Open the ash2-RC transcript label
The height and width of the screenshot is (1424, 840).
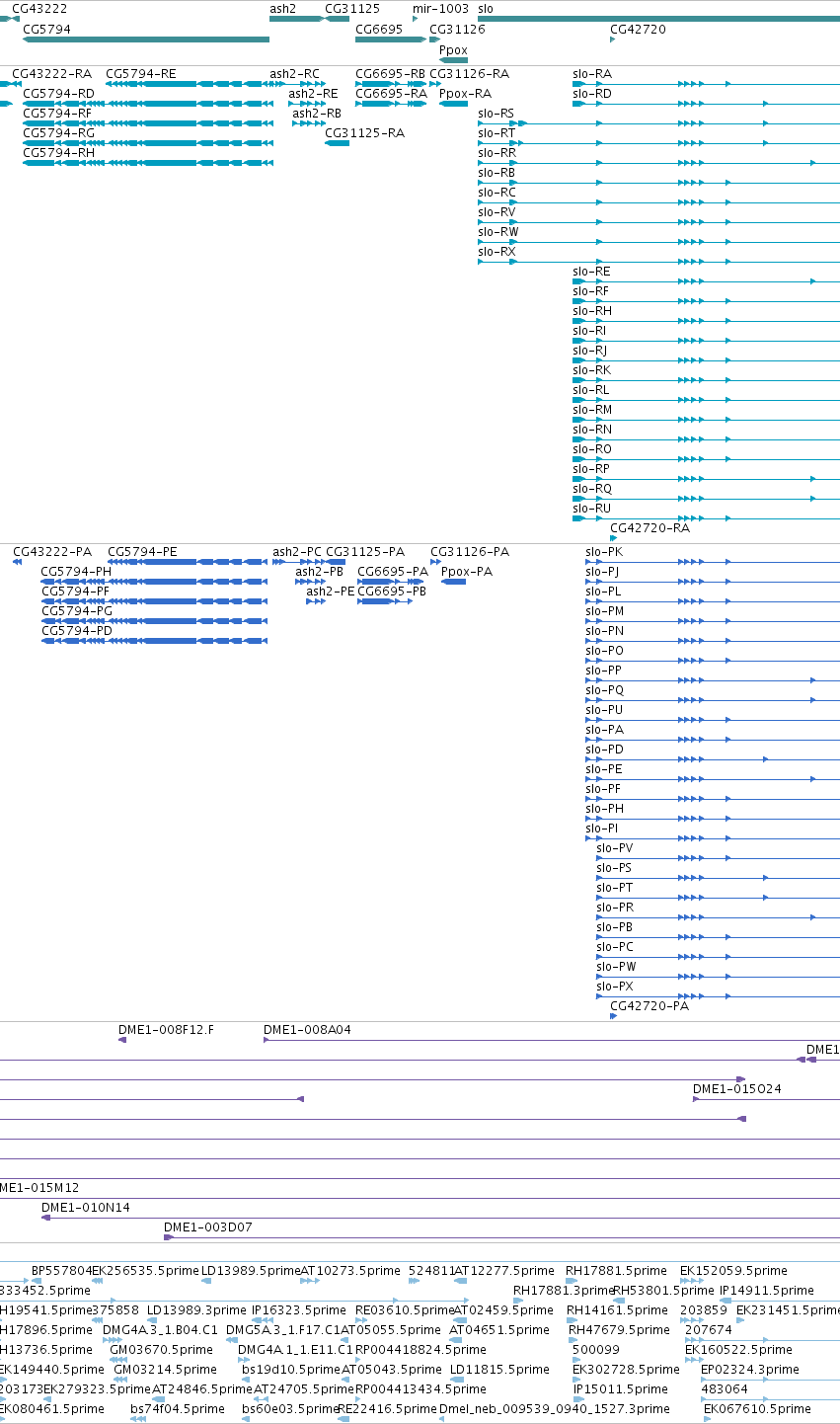pyautogui.click(x=295, y=74)
